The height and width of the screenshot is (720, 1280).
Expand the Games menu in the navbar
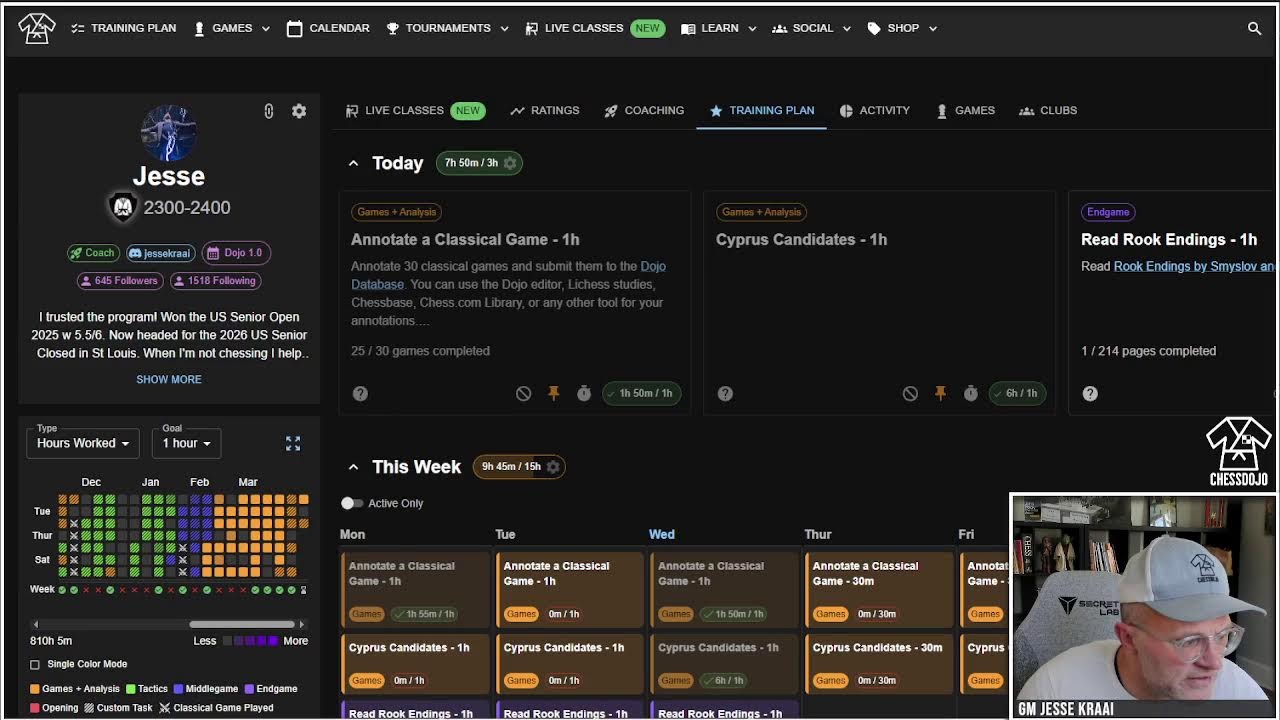[231, 28]
